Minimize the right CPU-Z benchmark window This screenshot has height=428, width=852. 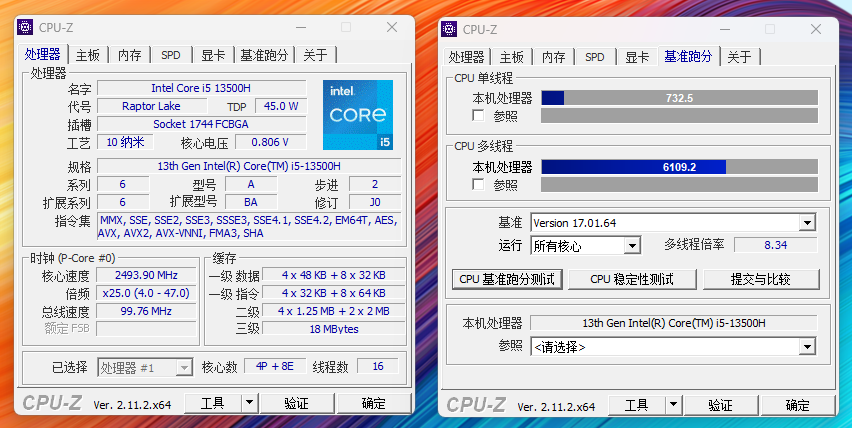click(724, 29)
